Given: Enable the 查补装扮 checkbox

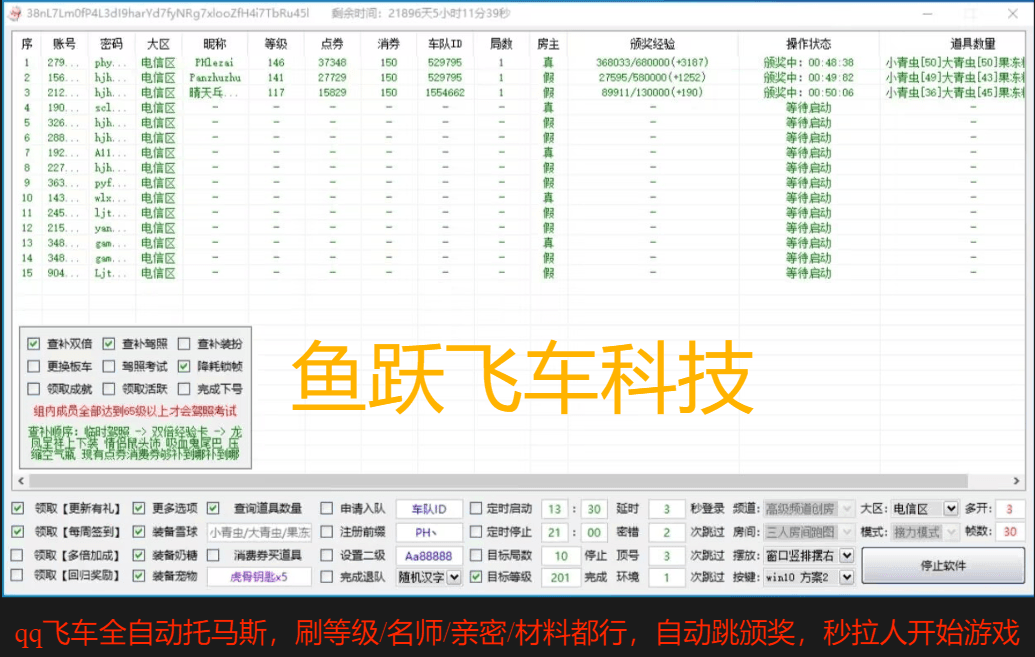Looking at the screenshot, I should coord(184,344).
